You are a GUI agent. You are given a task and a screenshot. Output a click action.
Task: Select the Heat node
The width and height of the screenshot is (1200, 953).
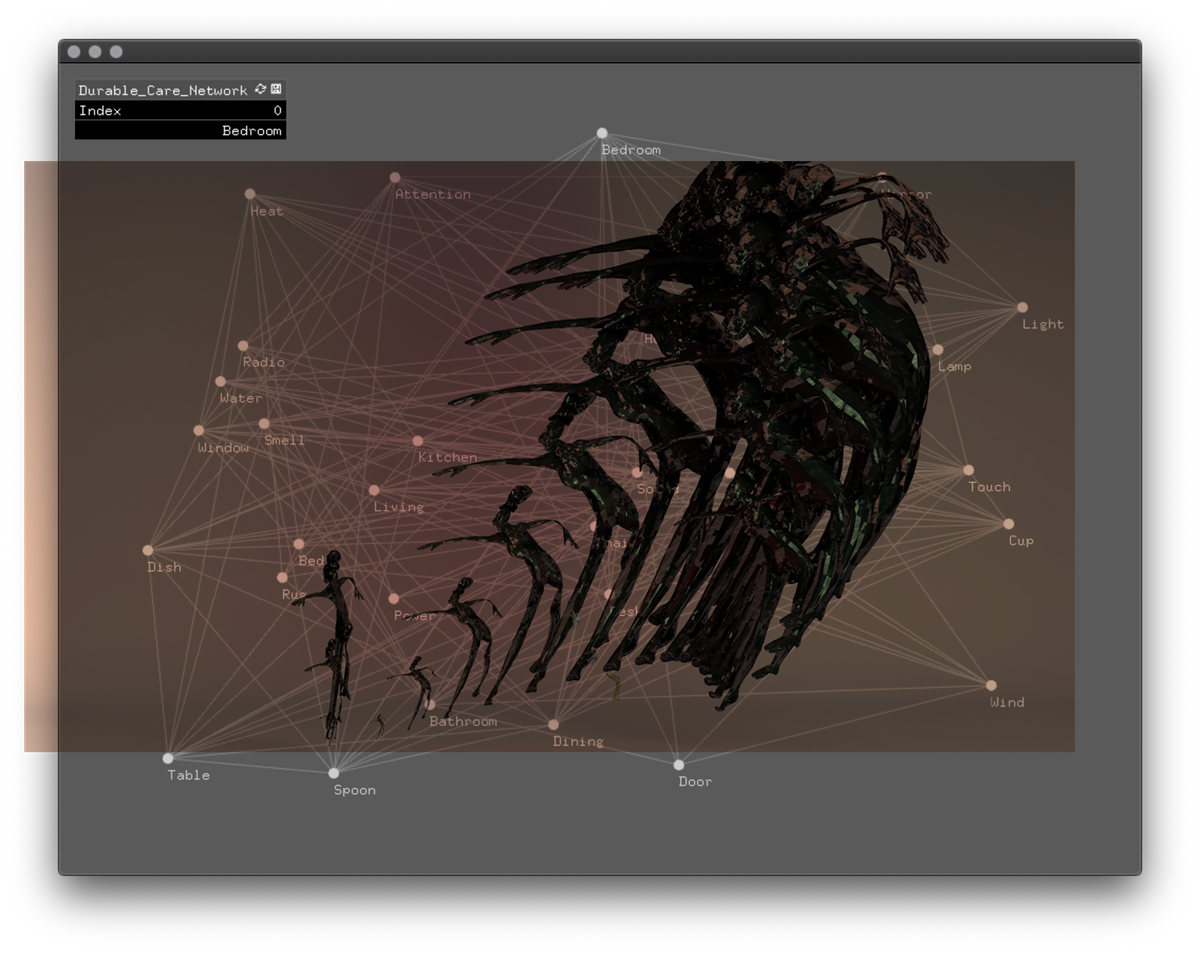click(249, 194)
